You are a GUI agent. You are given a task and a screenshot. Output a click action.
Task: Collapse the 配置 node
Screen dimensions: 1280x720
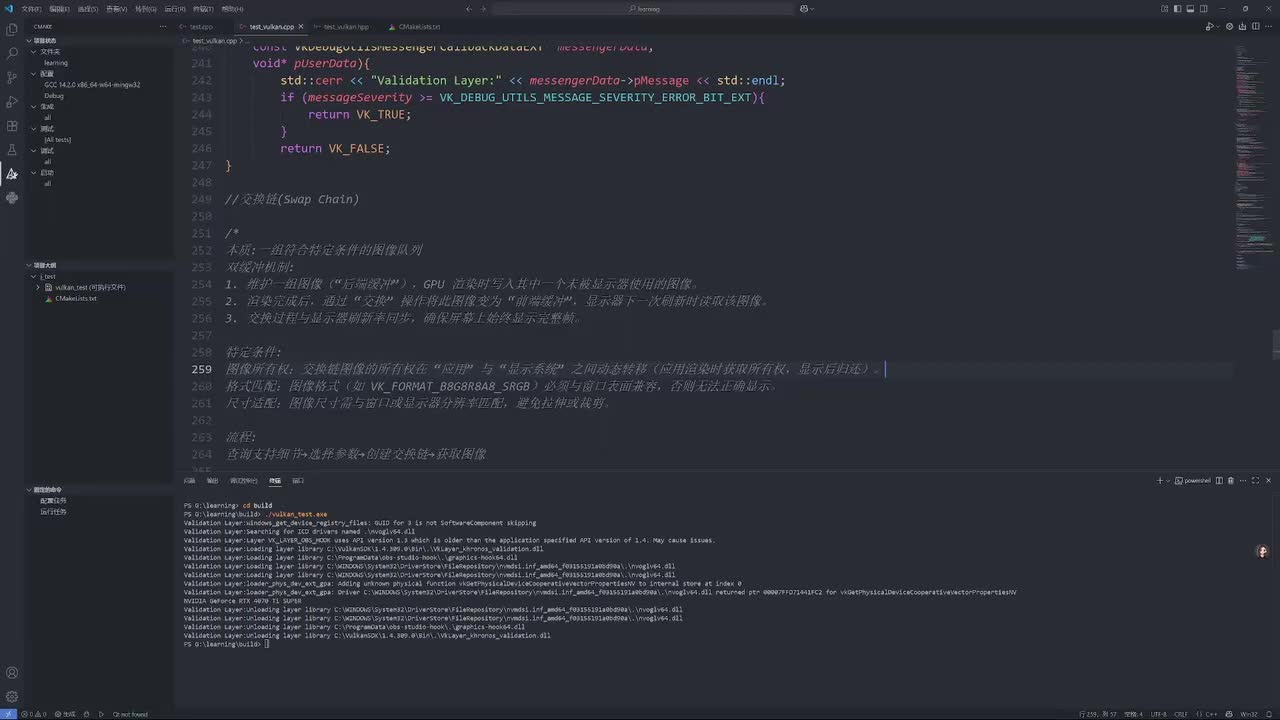(35, 73)
